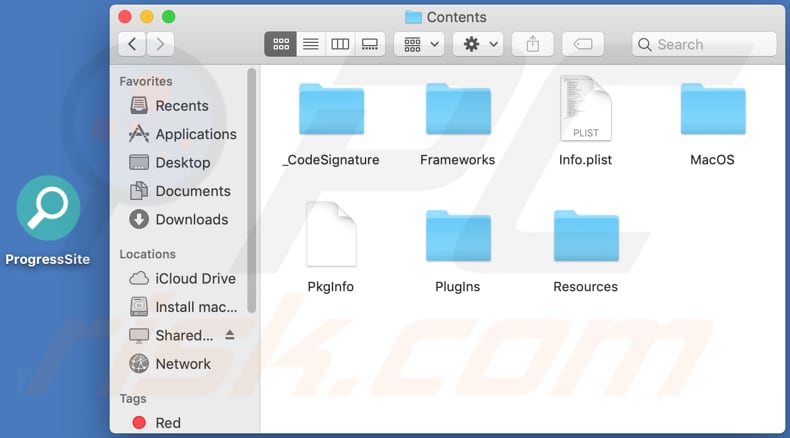The image size is (790, 438).
Task: Click the sidebar vertical scrollbar
Action: (x=251, y=191)
